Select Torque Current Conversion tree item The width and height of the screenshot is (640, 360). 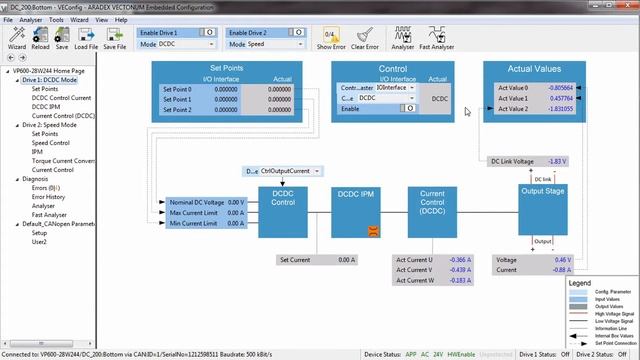pyautogui.click(x=63, y=161)
